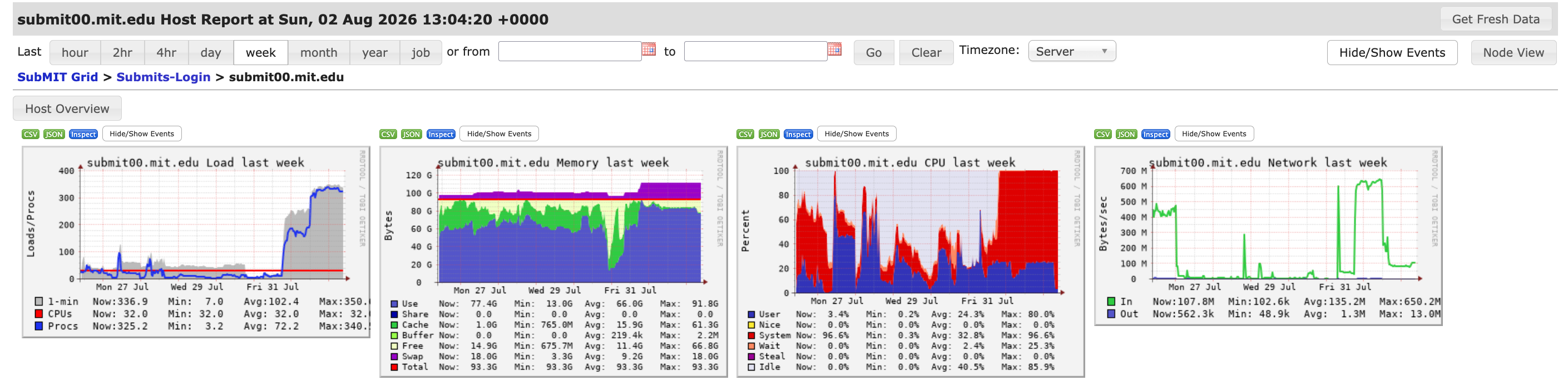
Task: Toggle global Hide/Show Events button
Action: pos(1392,52)
